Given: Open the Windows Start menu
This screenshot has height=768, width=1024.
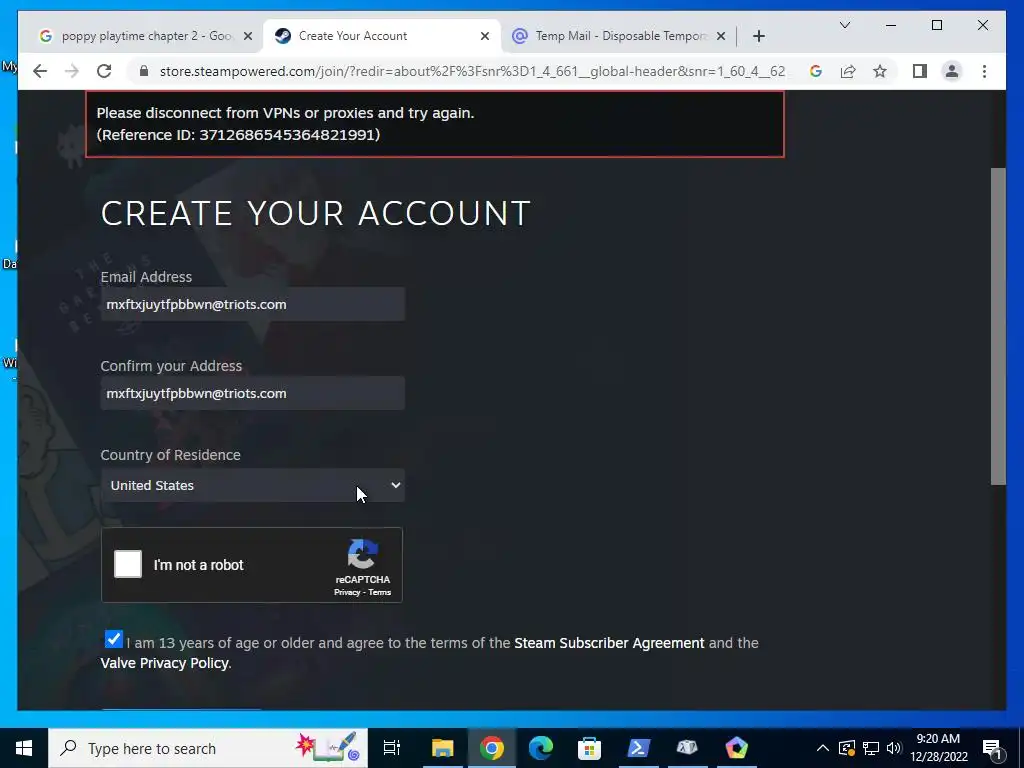Looking at the screenshot, I should tap(24, 748).
